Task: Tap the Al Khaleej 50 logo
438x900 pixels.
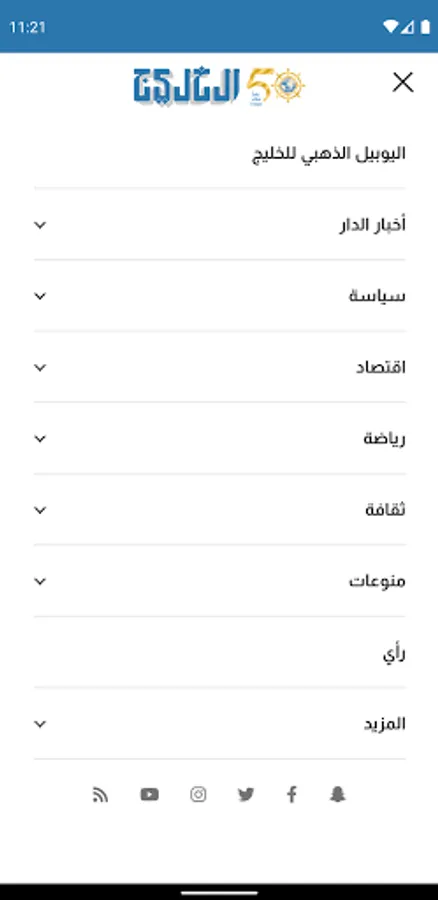Action: [x=219, y=86]
